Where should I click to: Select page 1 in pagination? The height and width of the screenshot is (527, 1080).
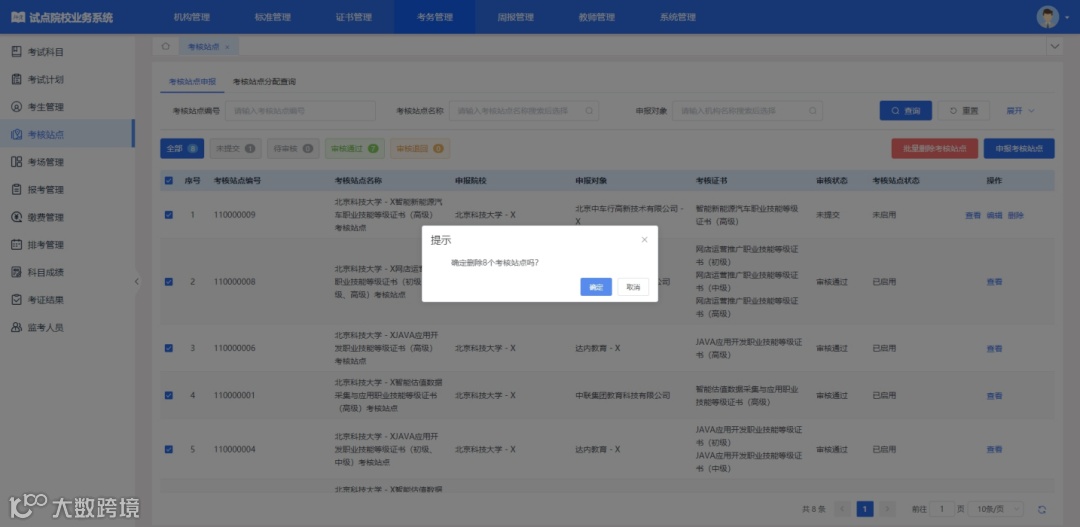[865, 509]
